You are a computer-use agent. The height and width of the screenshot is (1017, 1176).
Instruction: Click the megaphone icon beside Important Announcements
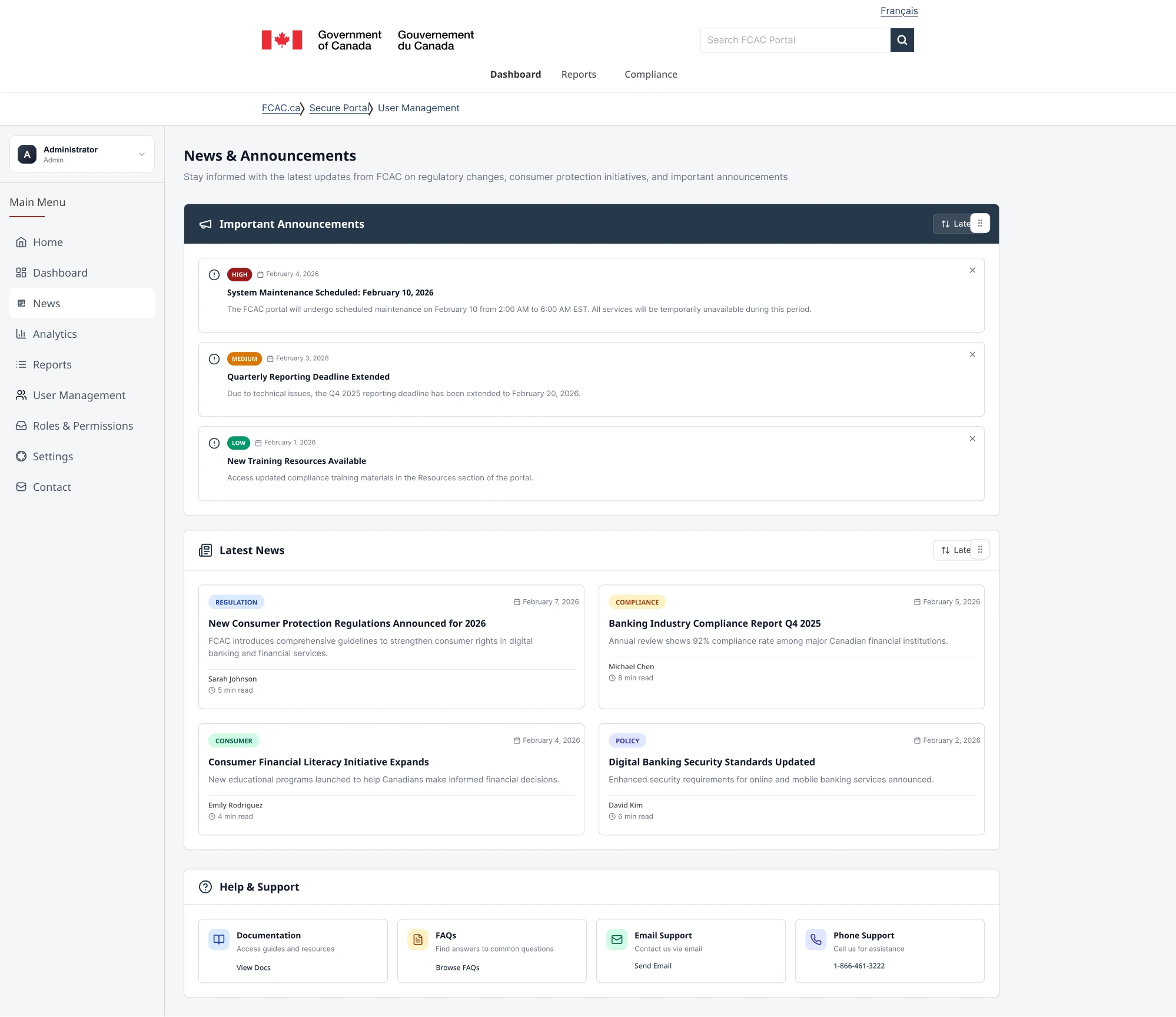(205, 224)
